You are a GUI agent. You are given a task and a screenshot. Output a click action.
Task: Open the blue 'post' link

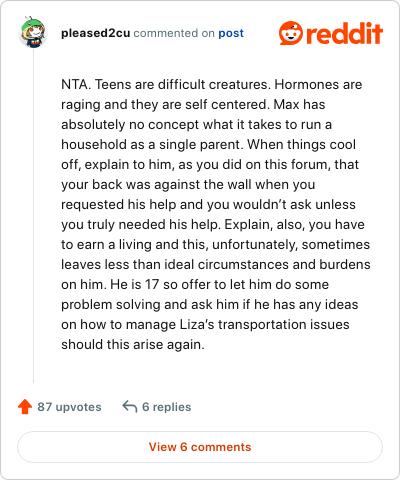(231, 33)
